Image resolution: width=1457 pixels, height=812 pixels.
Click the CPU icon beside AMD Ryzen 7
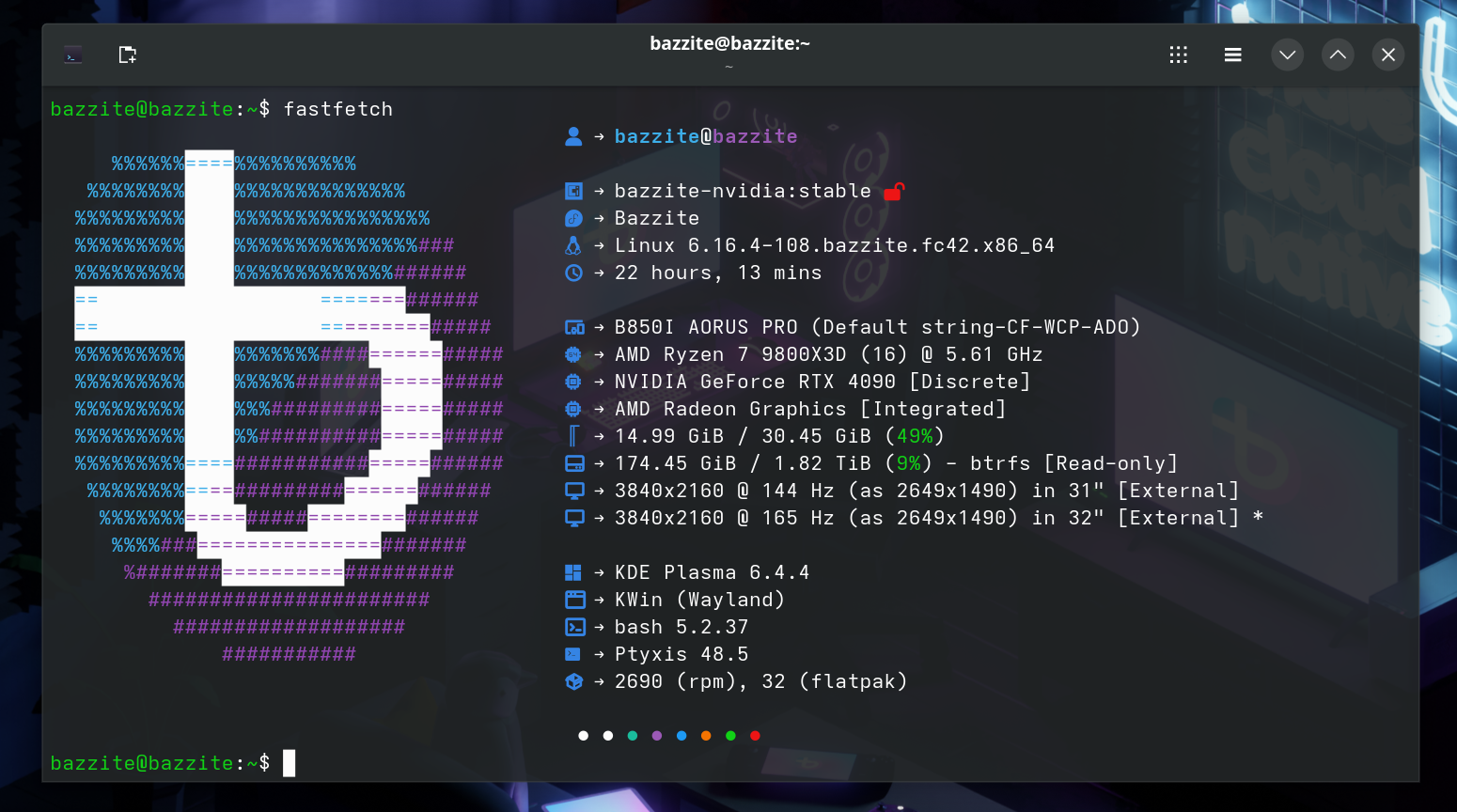[x=573, y=354]
